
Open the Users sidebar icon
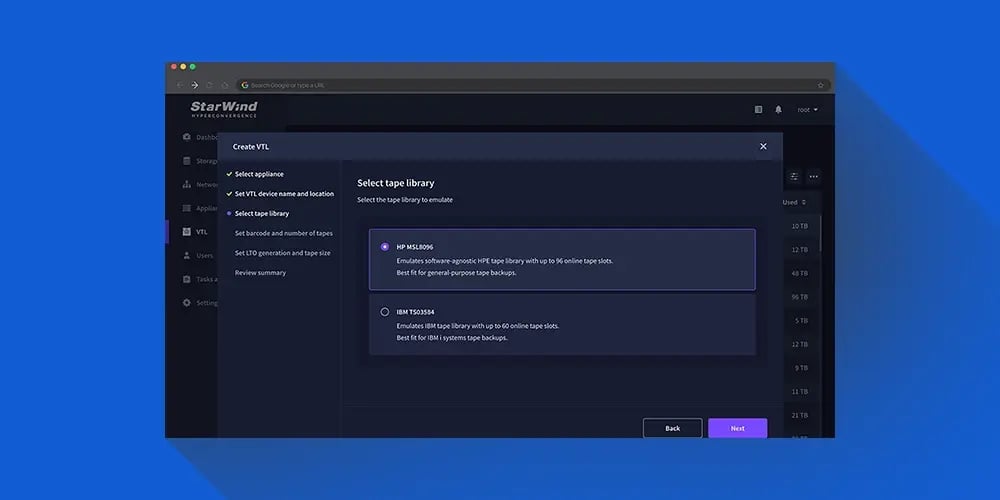(187, 256)
